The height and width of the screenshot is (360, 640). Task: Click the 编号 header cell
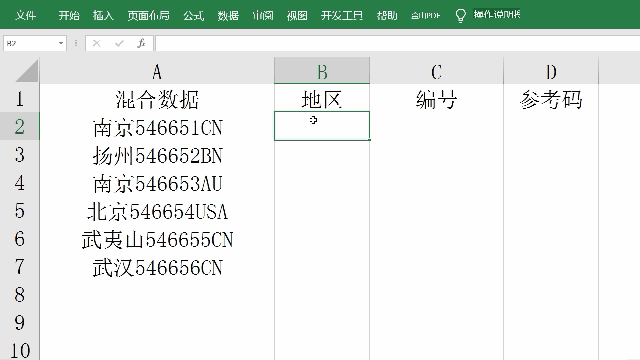click(x=436, y=98)
